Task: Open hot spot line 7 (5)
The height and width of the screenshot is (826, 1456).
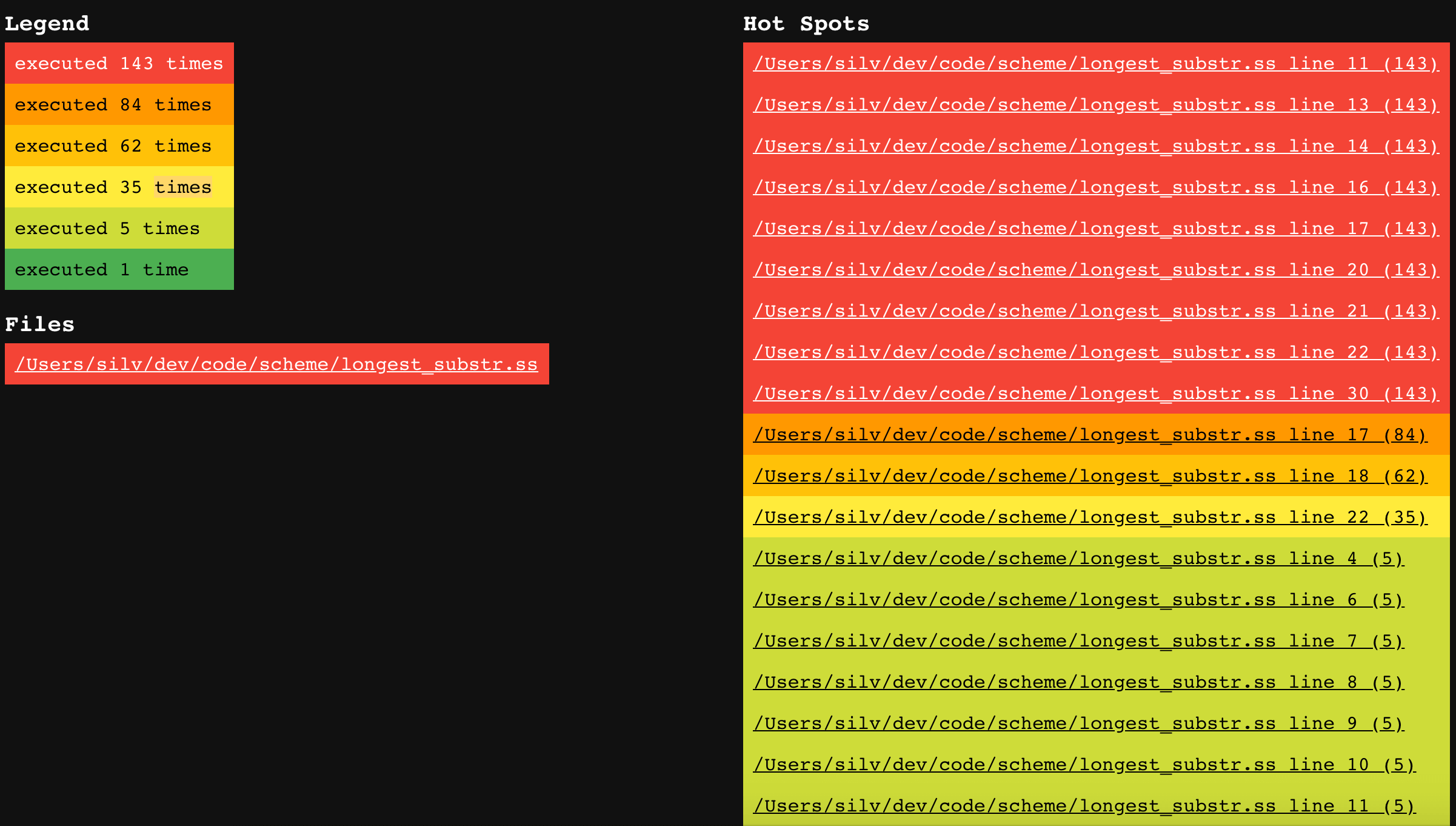Action: [x=1078, y=640]
